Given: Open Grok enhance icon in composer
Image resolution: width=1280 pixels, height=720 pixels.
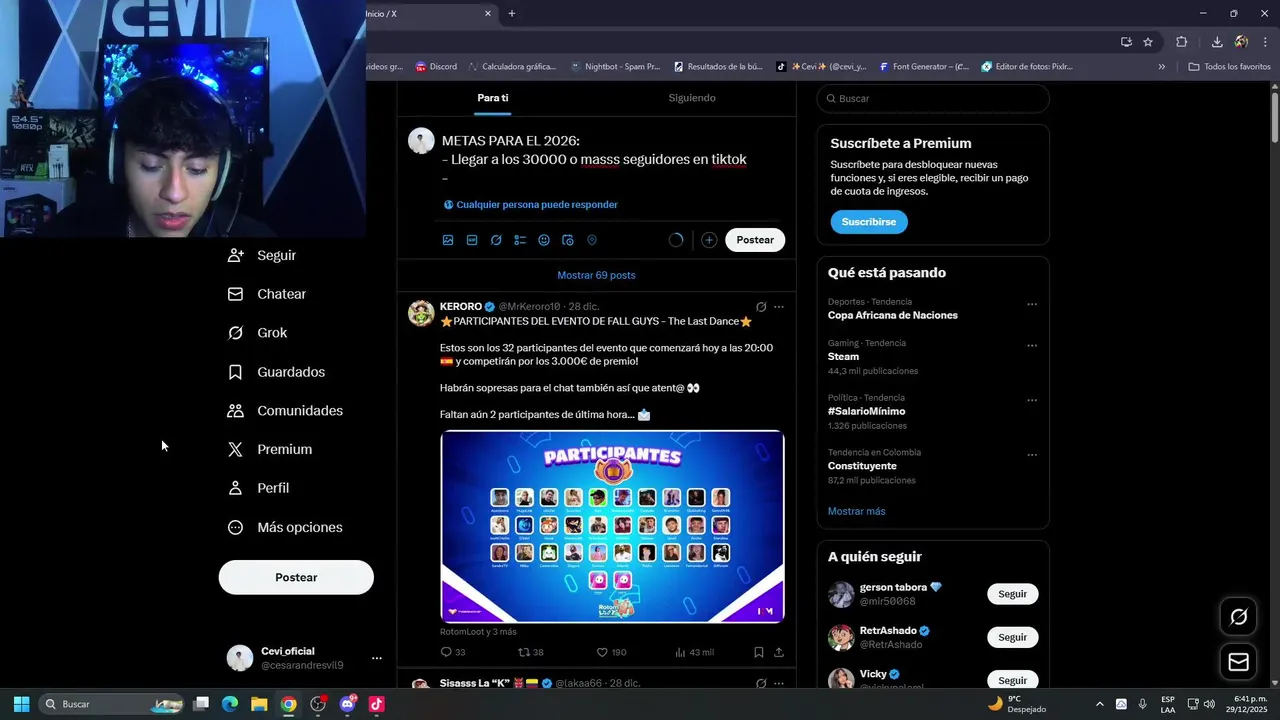Looking at the screenshot, I should click(496, 240).
